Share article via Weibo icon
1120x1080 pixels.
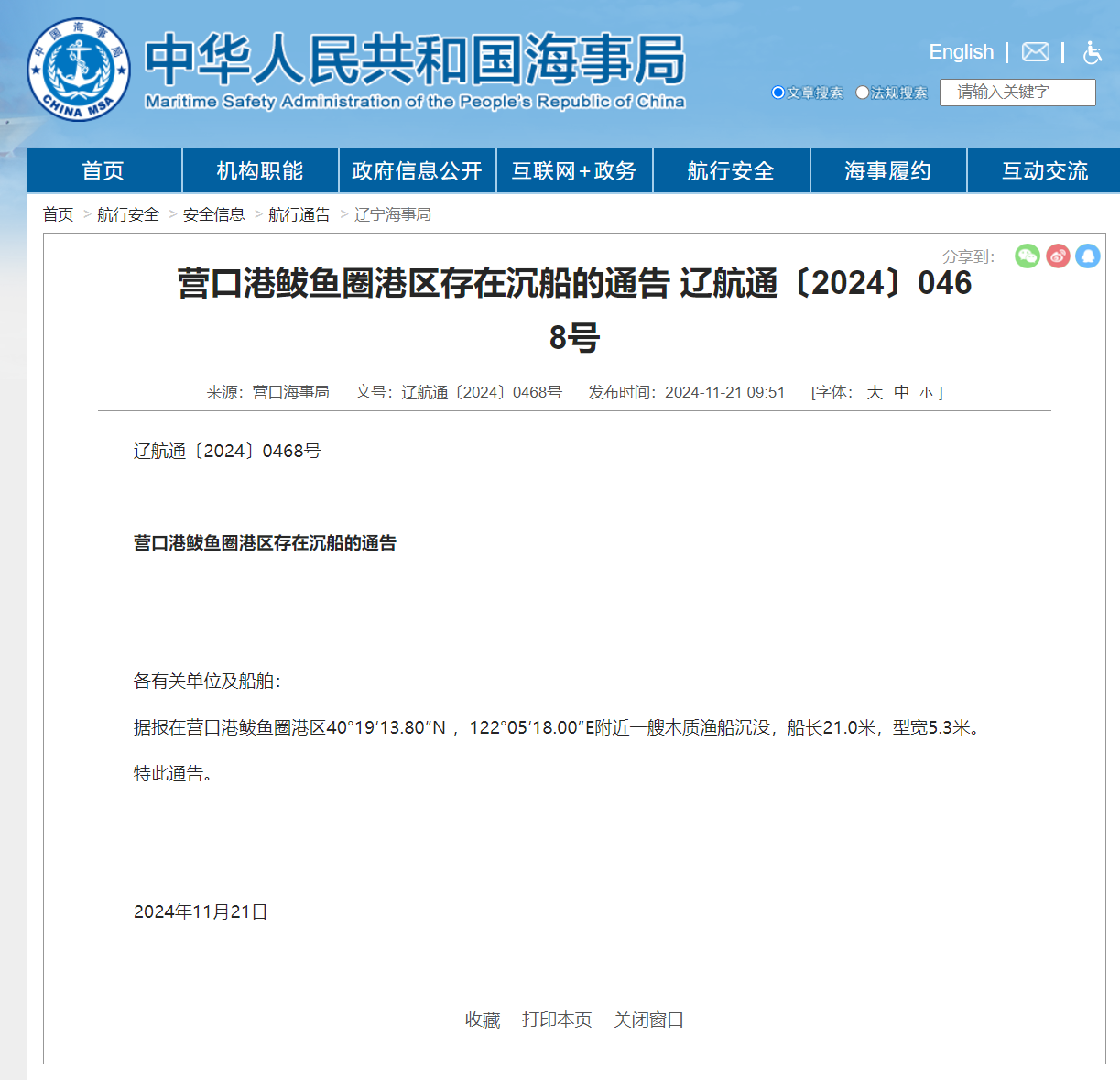pyautogui.click(x=1058, y=256)
